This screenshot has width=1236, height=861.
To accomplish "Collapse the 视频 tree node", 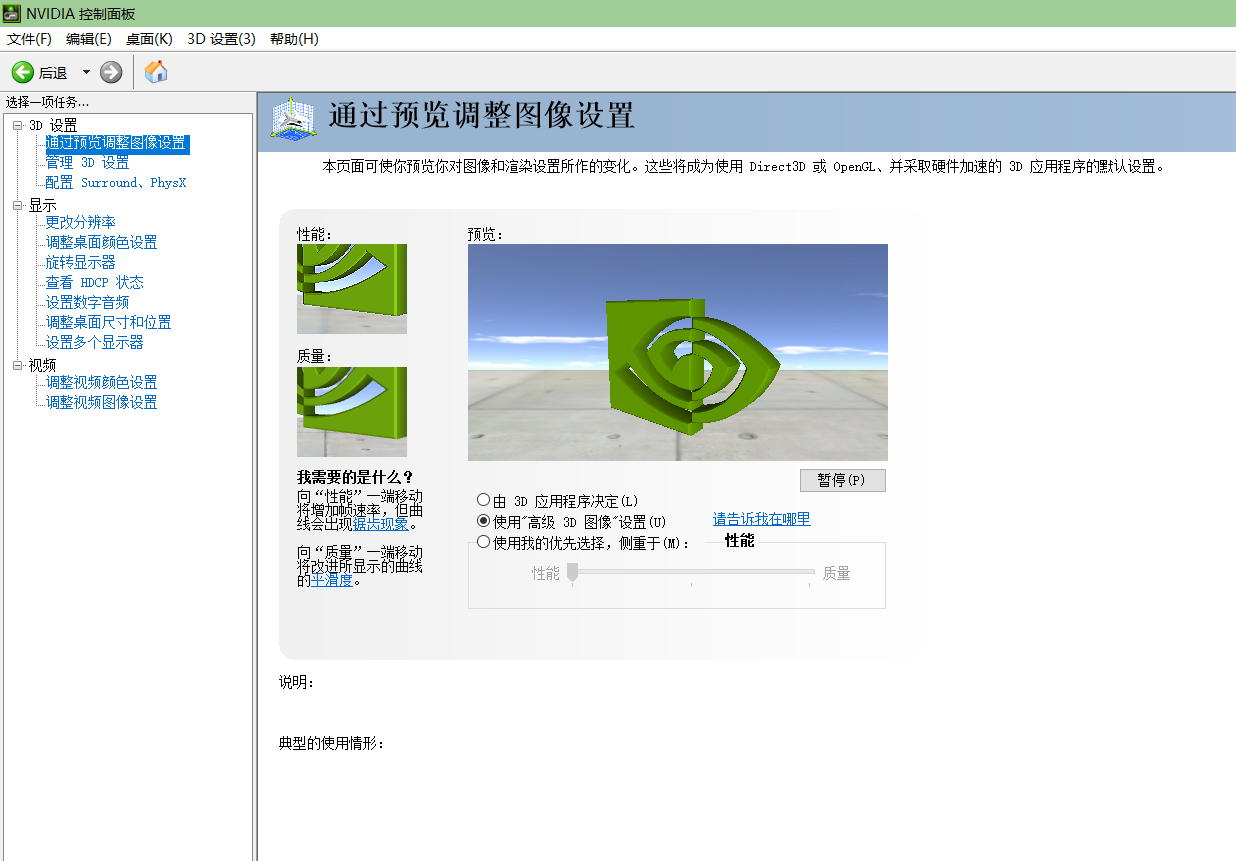I will pyautogui.click(x=17, y=365).
